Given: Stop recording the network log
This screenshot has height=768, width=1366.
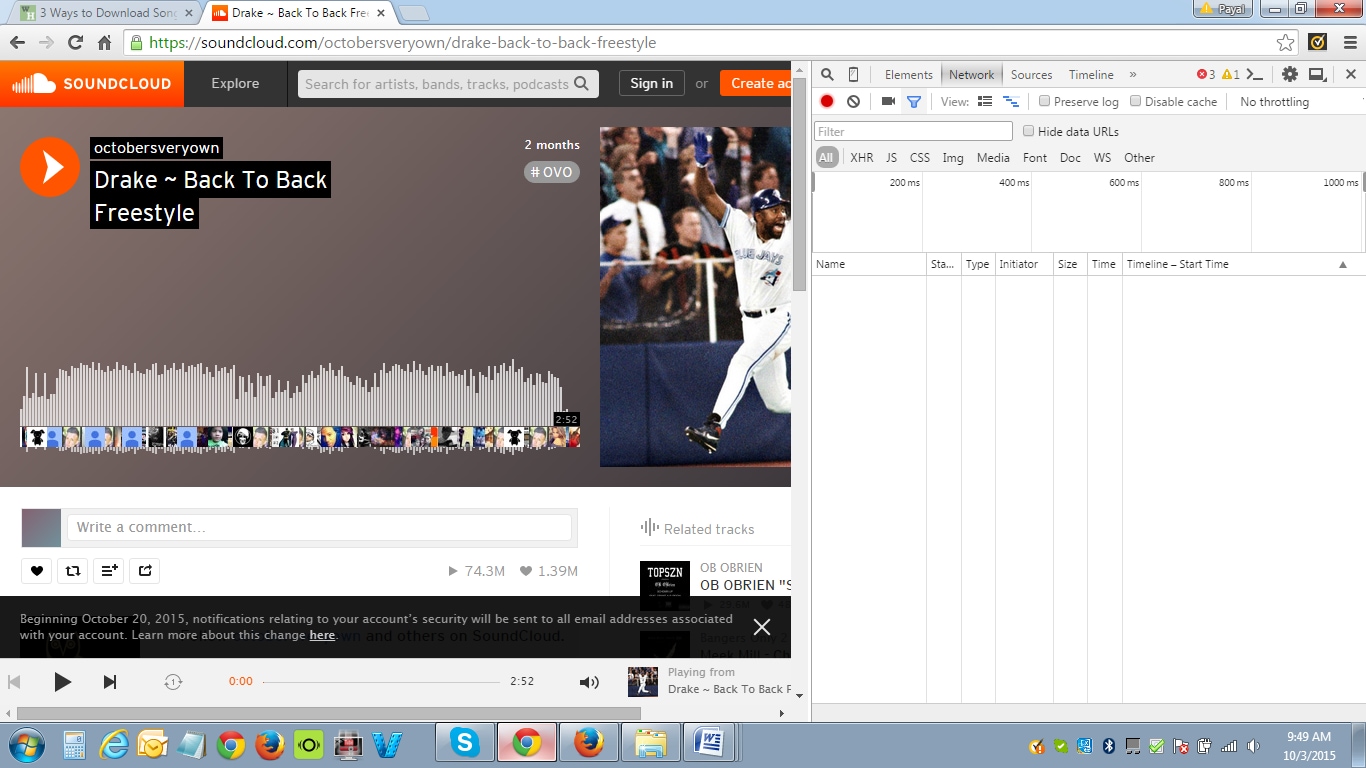Looking at the screenshot, I should pyautogui.click(x=827, y=101).
